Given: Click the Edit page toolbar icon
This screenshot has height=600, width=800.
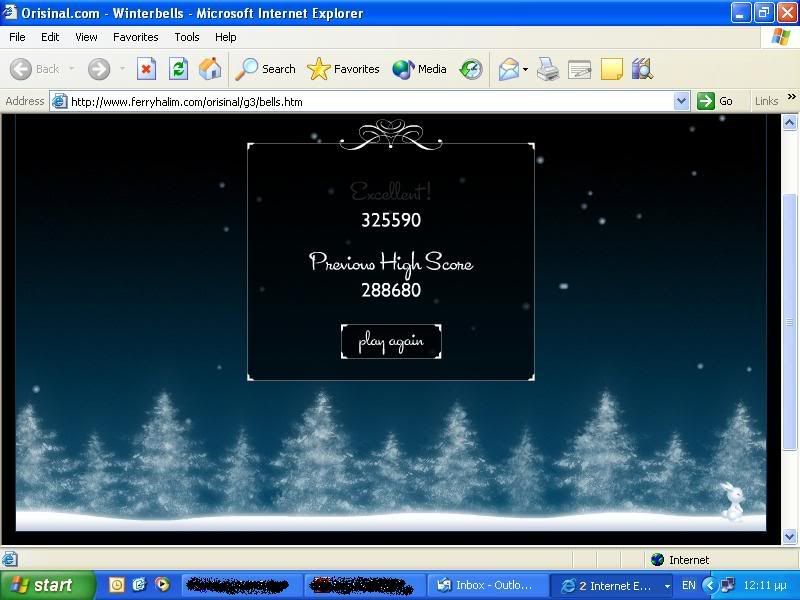Looking at the screenshot, I should coord(580,69).
